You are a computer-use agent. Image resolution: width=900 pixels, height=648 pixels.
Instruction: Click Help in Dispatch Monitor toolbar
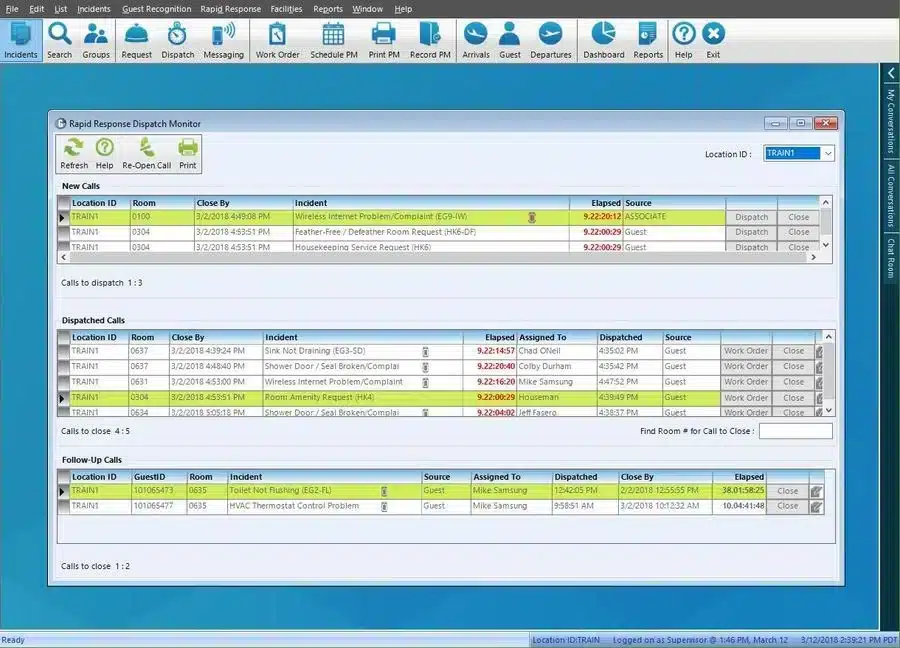click(104, 154)
